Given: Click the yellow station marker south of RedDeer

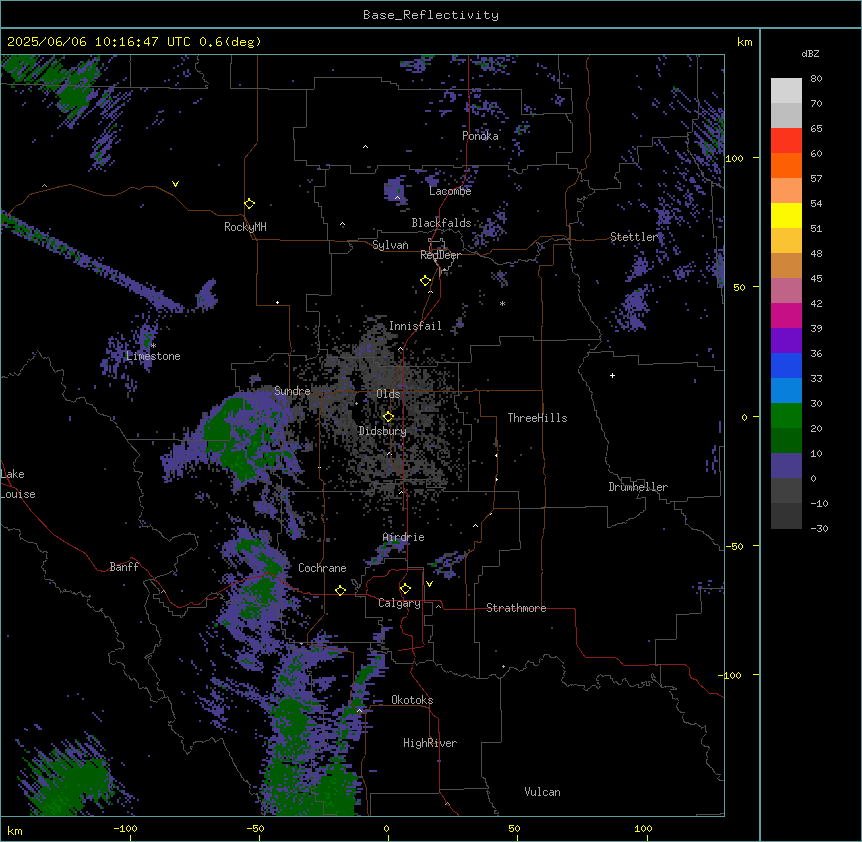Looking at the screenshot, I should 426,281.
